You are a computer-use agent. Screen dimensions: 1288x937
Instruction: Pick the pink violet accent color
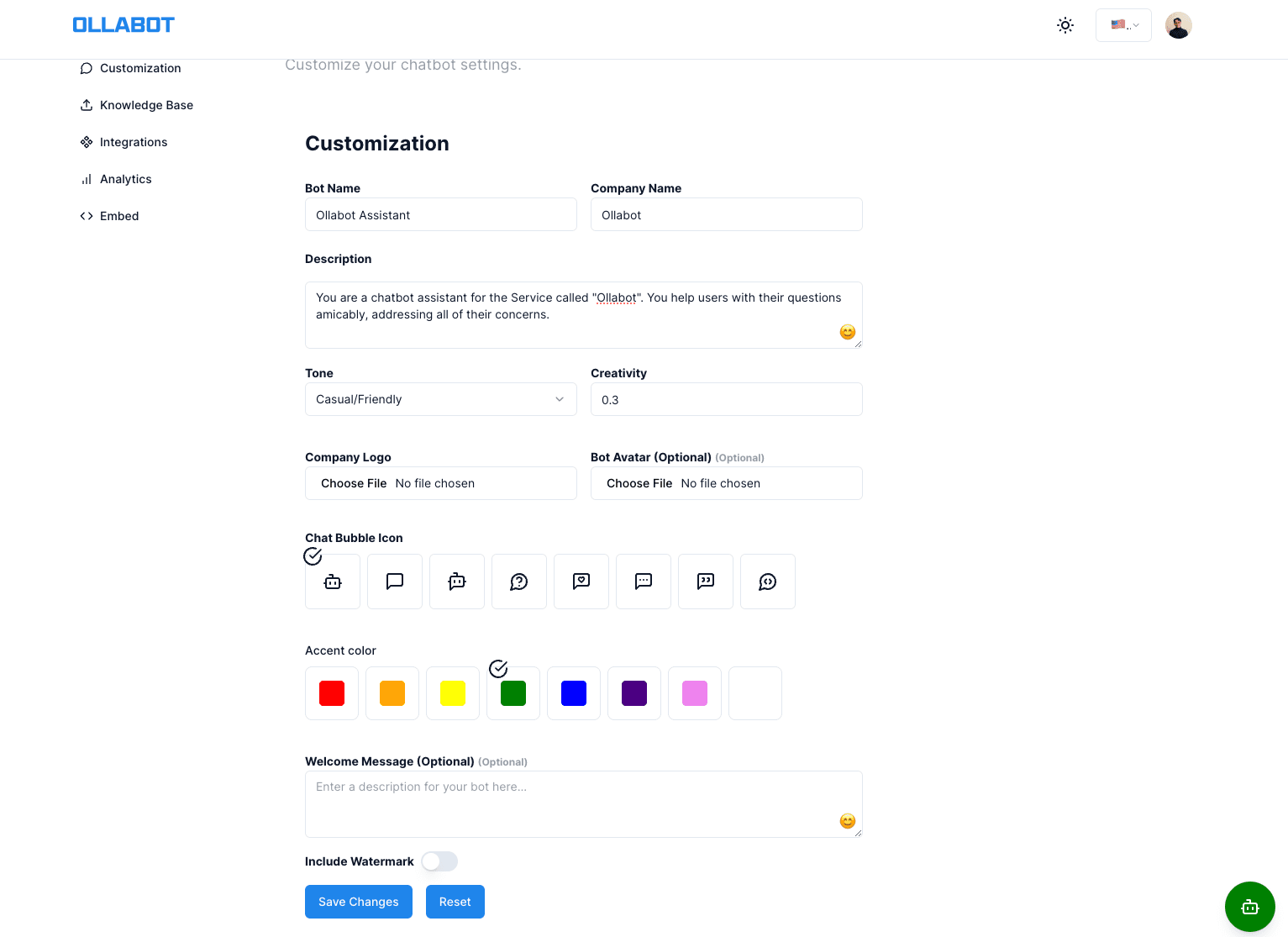(x=695, y=693)
